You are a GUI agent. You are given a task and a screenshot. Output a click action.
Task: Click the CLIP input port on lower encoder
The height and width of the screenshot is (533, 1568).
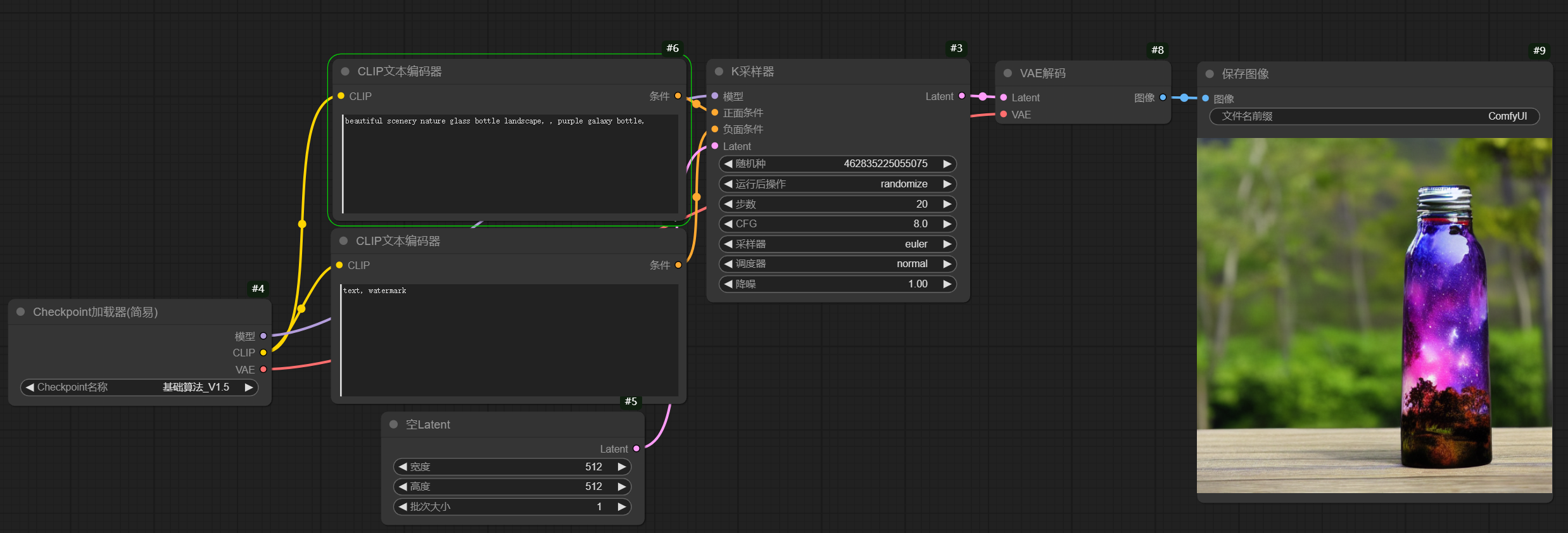(339, 265)
